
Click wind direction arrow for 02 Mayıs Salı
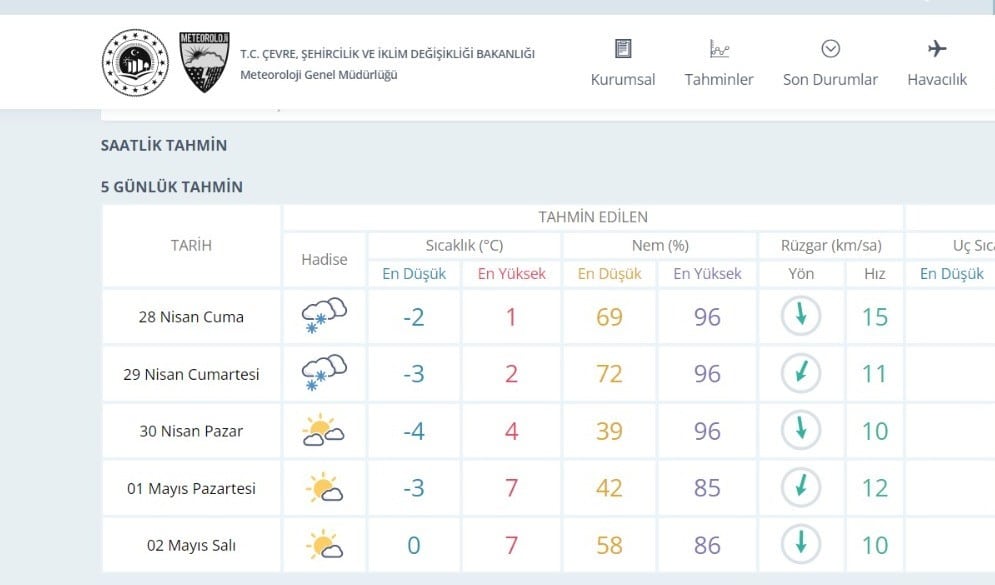click(801, 544)
